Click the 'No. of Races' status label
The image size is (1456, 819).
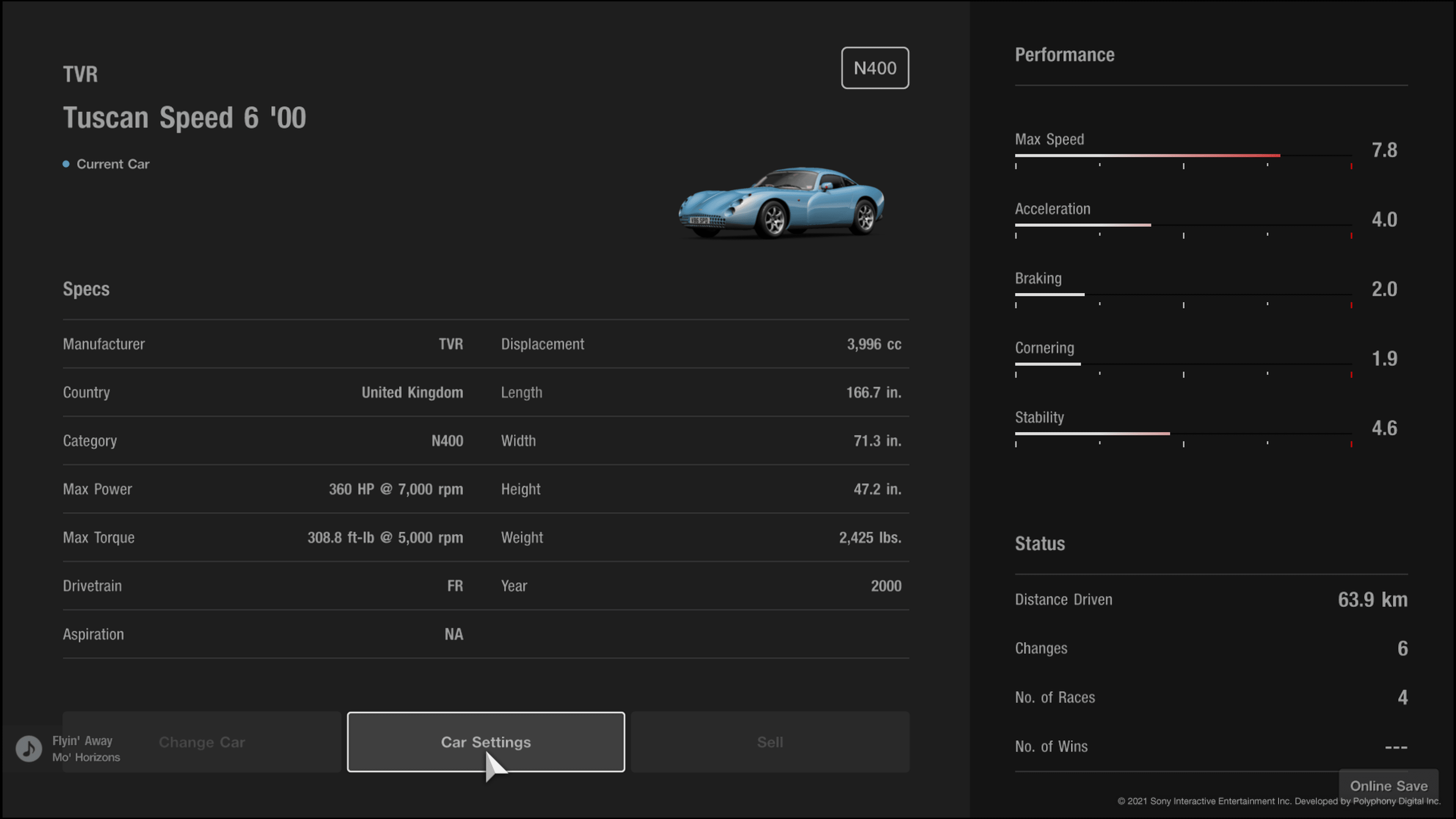(1055, 698)
